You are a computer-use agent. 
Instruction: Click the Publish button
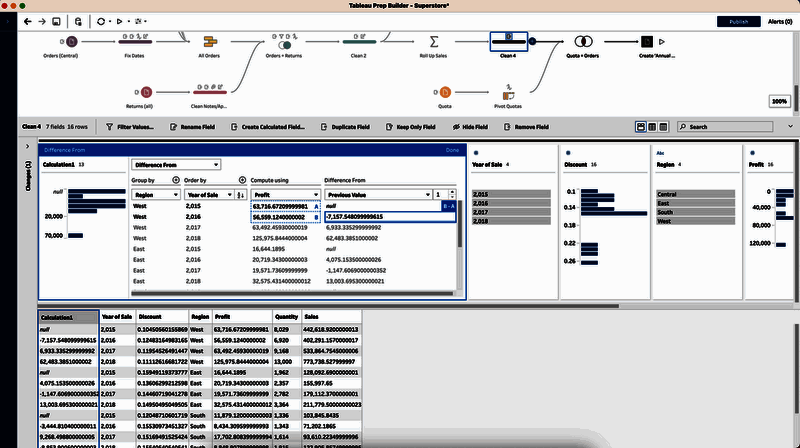(738, 21)
